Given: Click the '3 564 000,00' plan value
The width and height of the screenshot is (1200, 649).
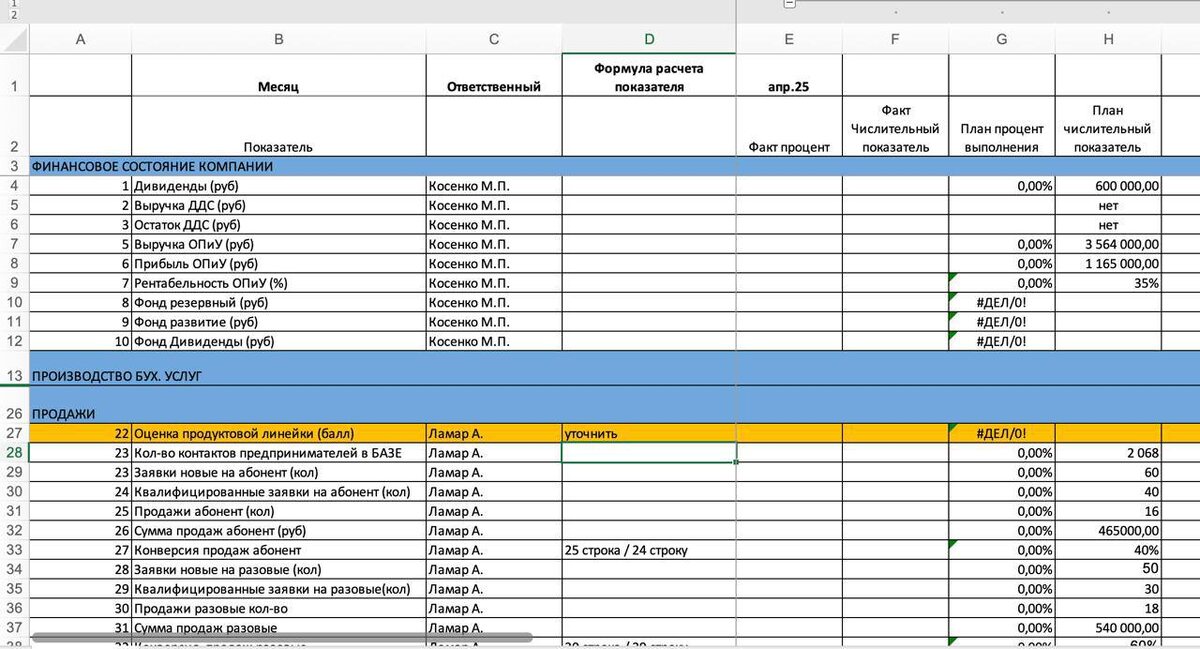Looking at the screenshot, I should tap(1108, 244).
